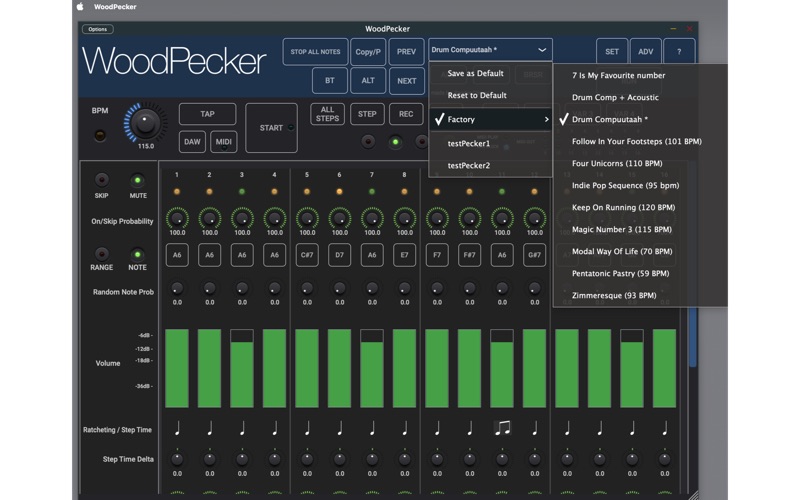This screenshot has height=500, width=800.
Task: Click the SET button
Action: click(612, 52)
